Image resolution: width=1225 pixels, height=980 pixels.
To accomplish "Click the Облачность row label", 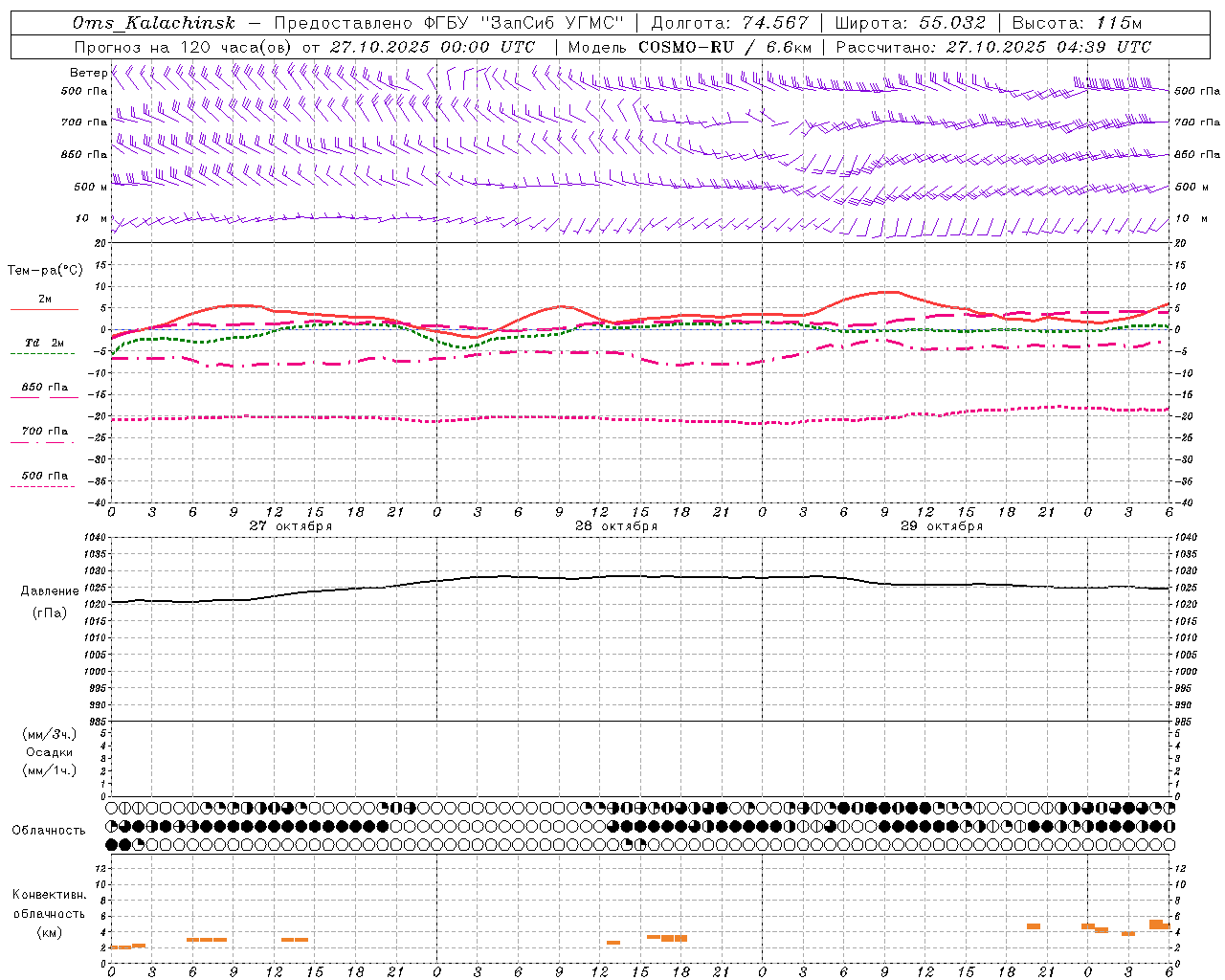I will pos(49,831).
